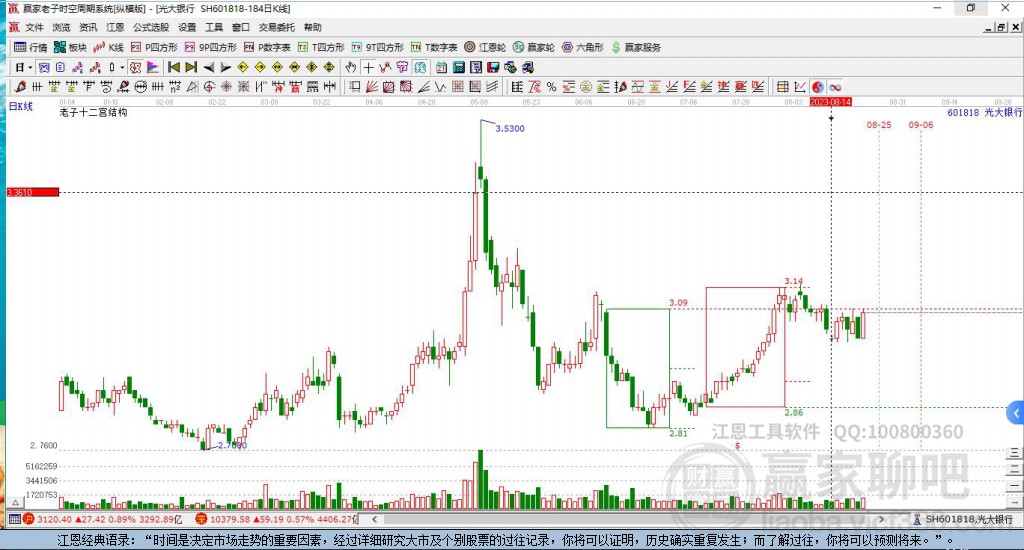
Task: Click the percent sign tool icon
Action: [551, 86]
